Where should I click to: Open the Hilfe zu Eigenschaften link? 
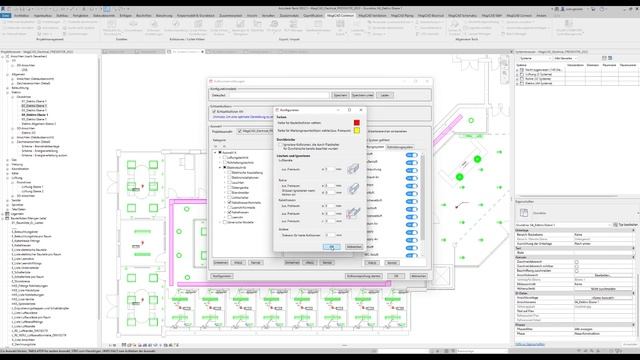click(530, 344)
